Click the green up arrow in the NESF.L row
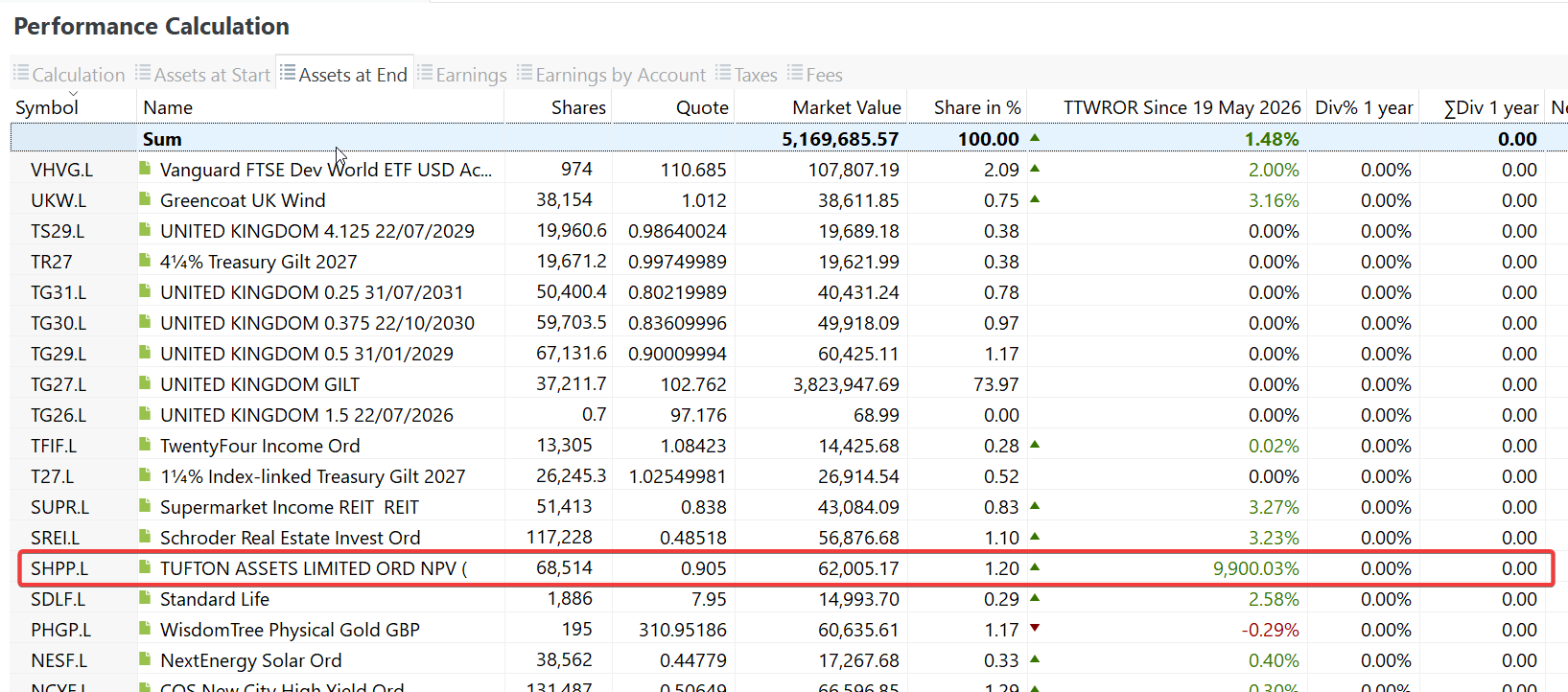Image resolution: width=1568 pixels, height=692 pixels. point(1035,659)
